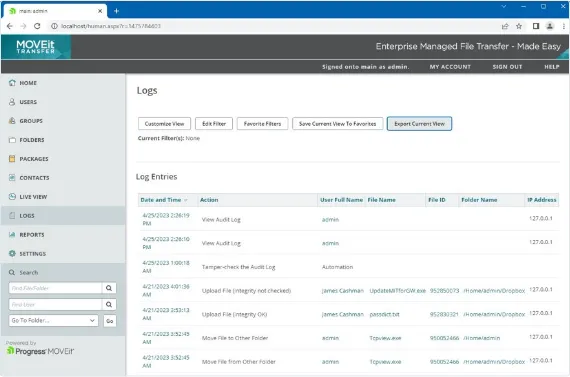Image resolution: width=570 pixels, height=377 pixels.
Task: Open the browser three-dot menu
Action: click(x=563, y=26)
